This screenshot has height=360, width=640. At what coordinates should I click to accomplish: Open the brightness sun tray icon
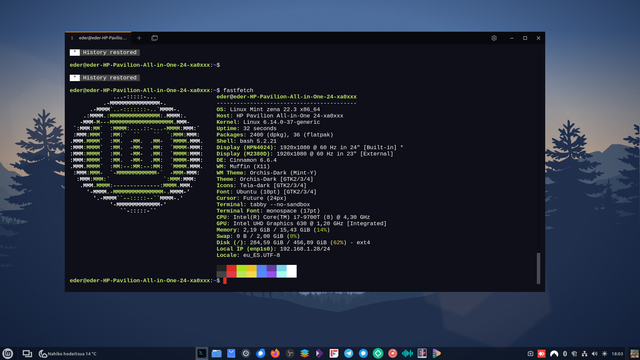[x=604, y=354]
